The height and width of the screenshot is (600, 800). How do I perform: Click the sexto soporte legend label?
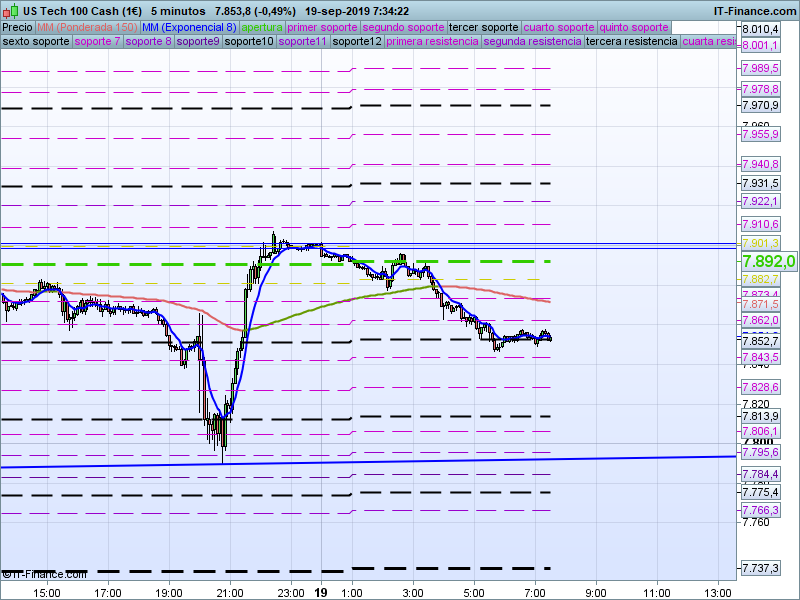pyautogui.click(x=36, y=42)
